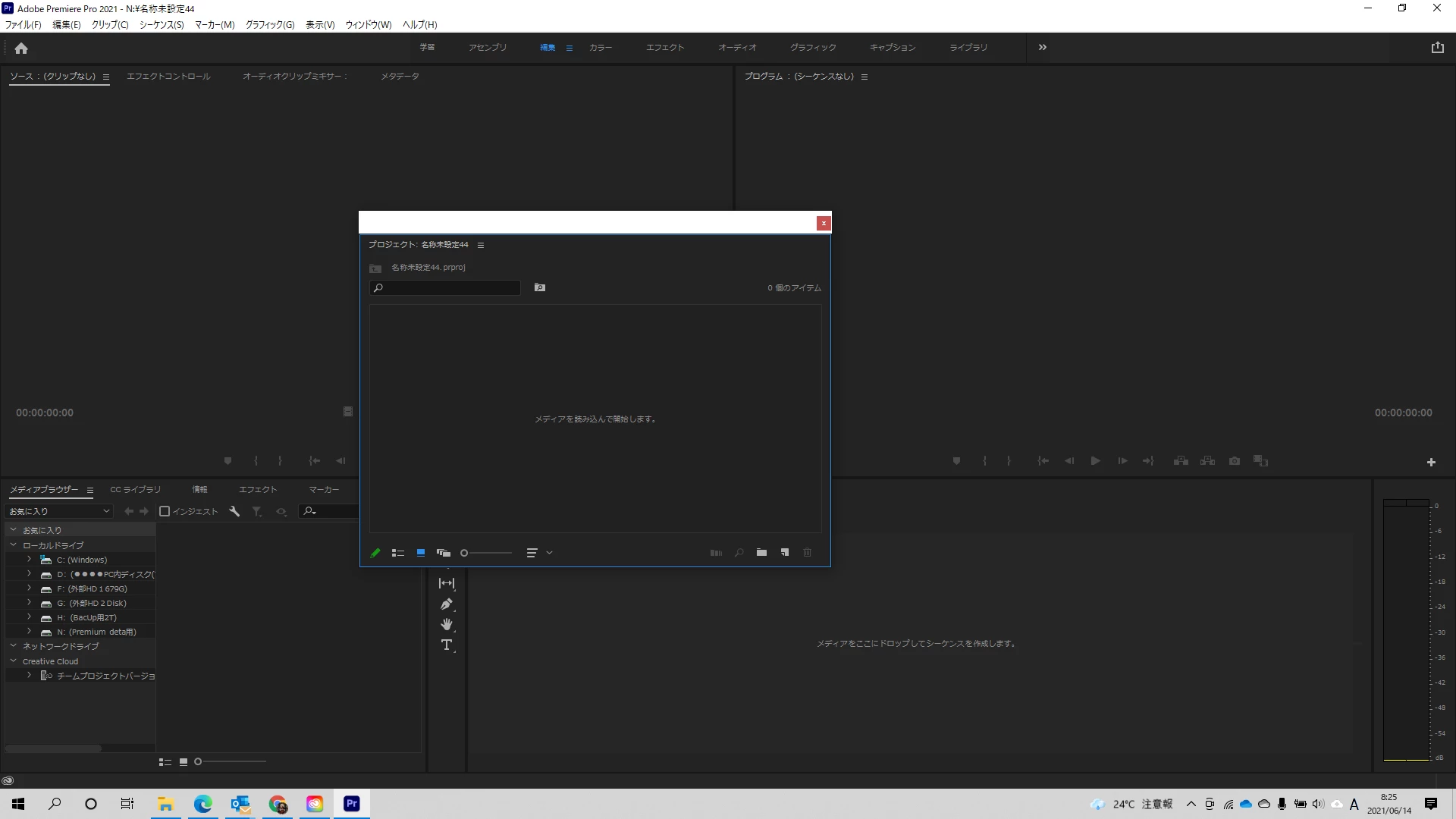This screenshot has width=1456, height=819.
Task: Enable the インジェスト checkbox
Action: click(165, 512)
